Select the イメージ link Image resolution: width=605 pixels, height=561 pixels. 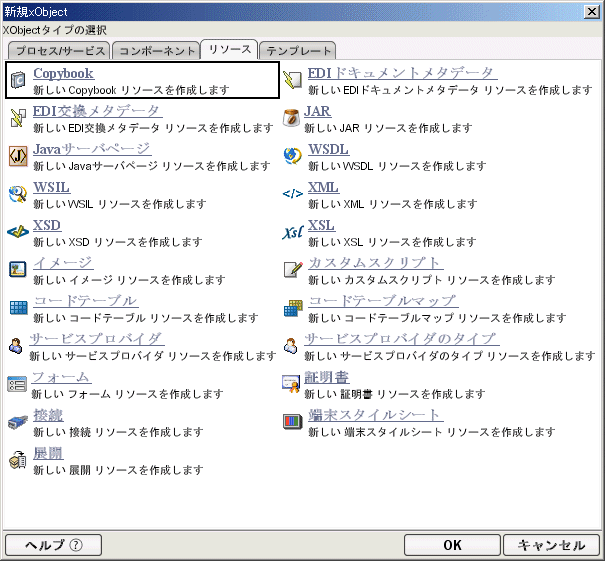point(63,263)
